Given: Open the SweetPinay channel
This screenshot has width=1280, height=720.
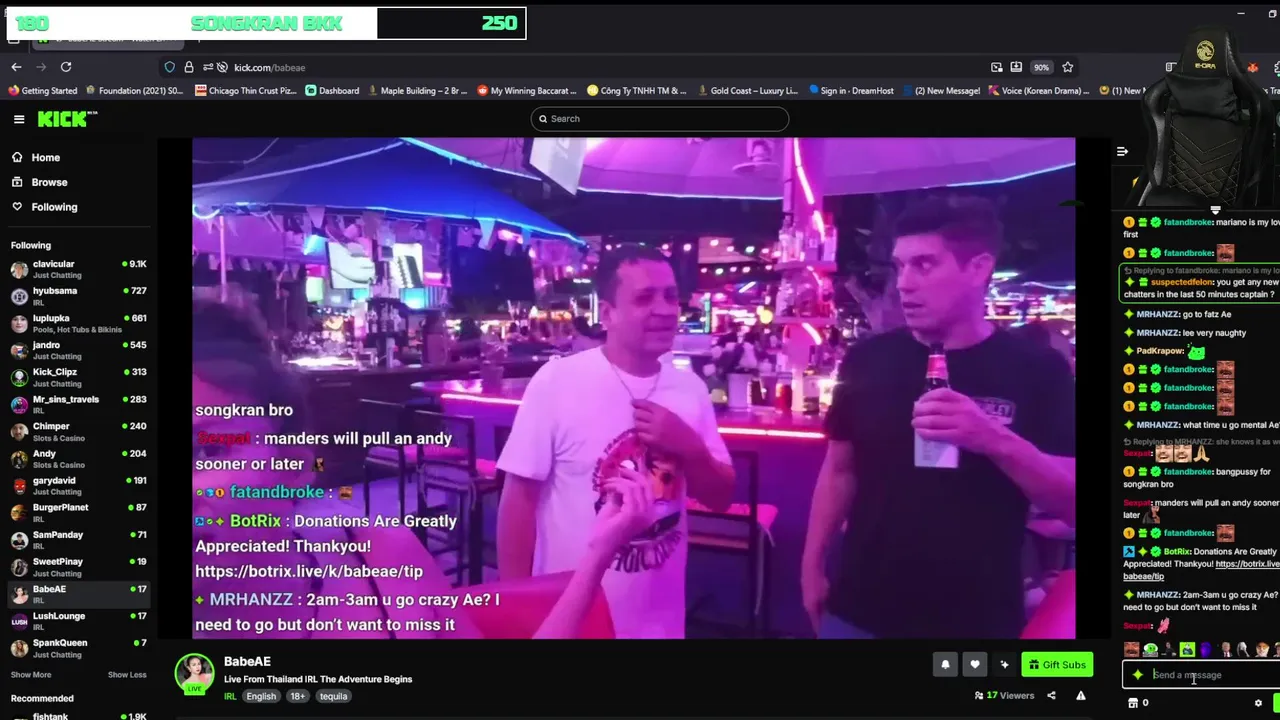Looking at the screenshot, I should pyautogui.click(x=78, y=566).
